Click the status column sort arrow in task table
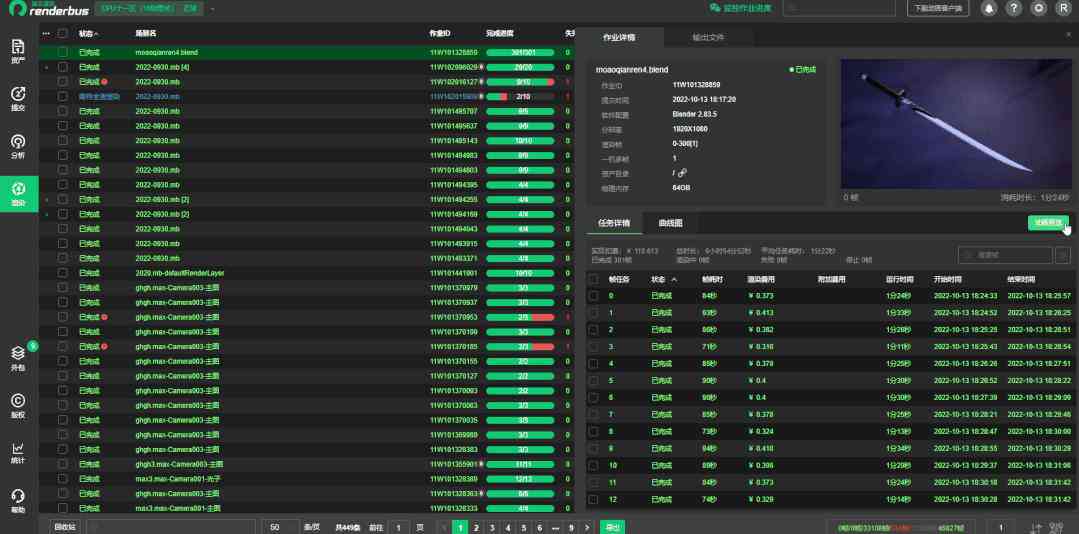 (x=674, y=280)
